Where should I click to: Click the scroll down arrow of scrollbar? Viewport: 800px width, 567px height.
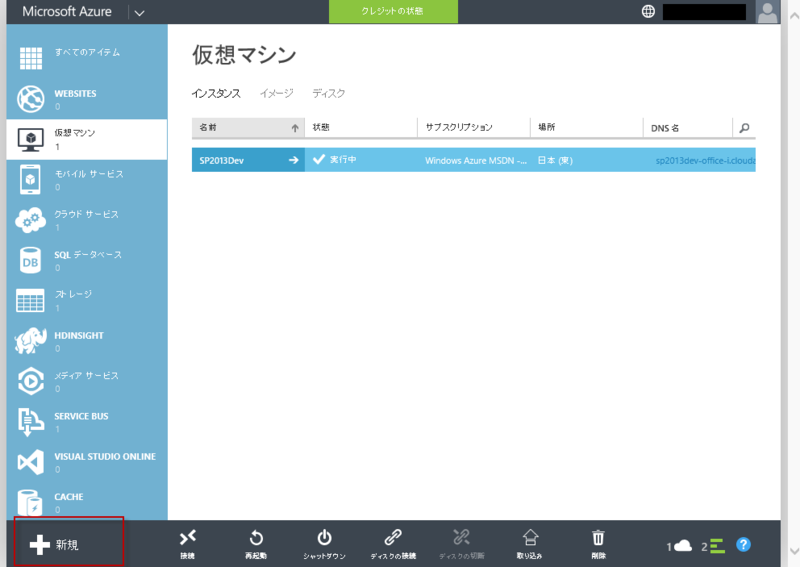794,551
